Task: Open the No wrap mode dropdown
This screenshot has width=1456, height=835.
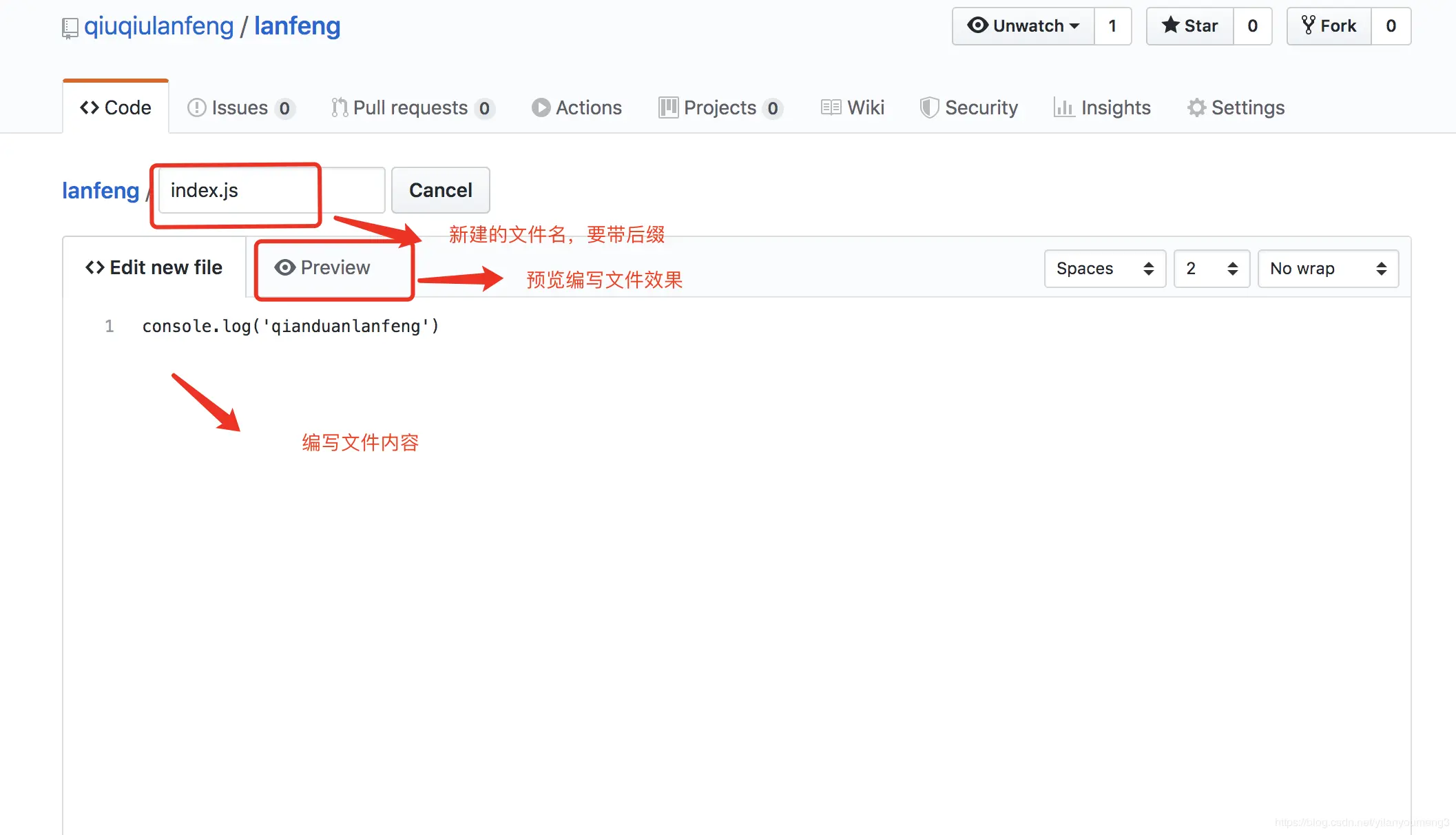Action: 1327,269
